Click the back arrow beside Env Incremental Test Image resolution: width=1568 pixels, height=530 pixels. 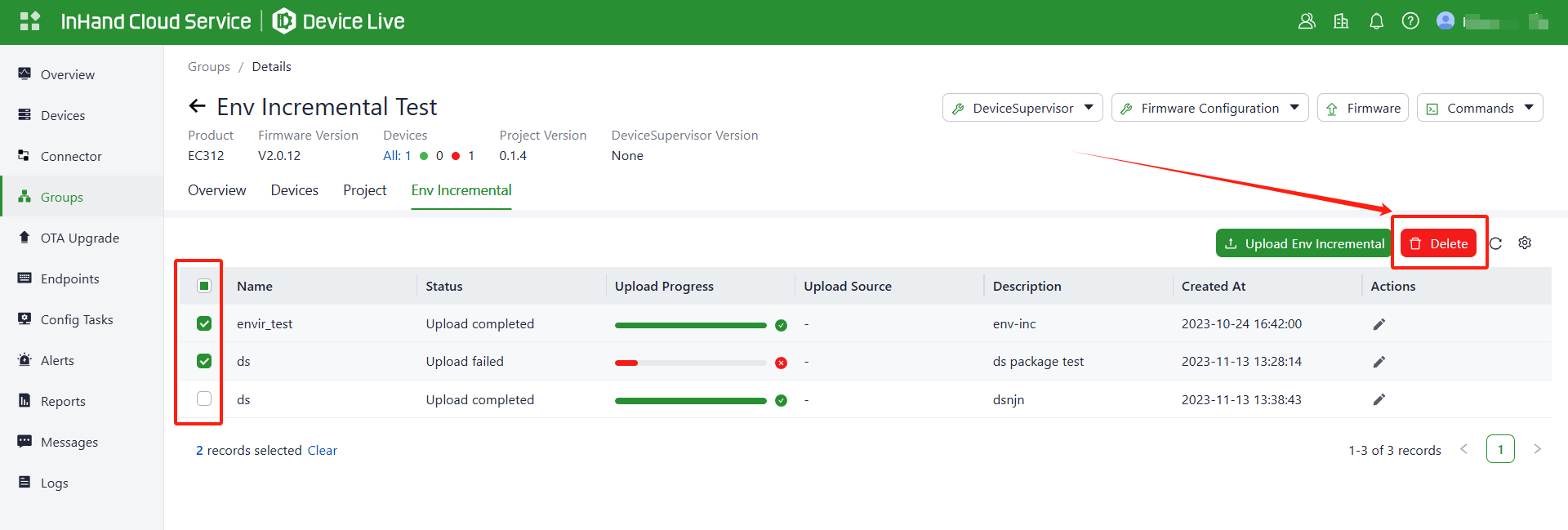197,106
